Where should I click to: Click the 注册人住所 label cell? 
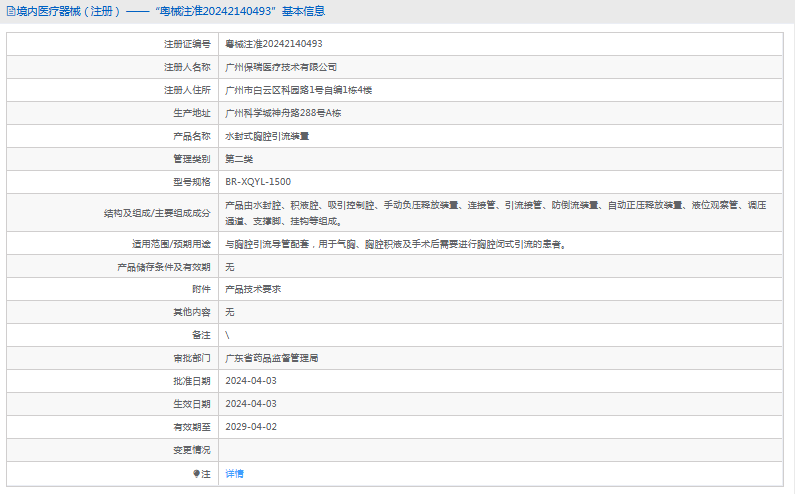113,90
